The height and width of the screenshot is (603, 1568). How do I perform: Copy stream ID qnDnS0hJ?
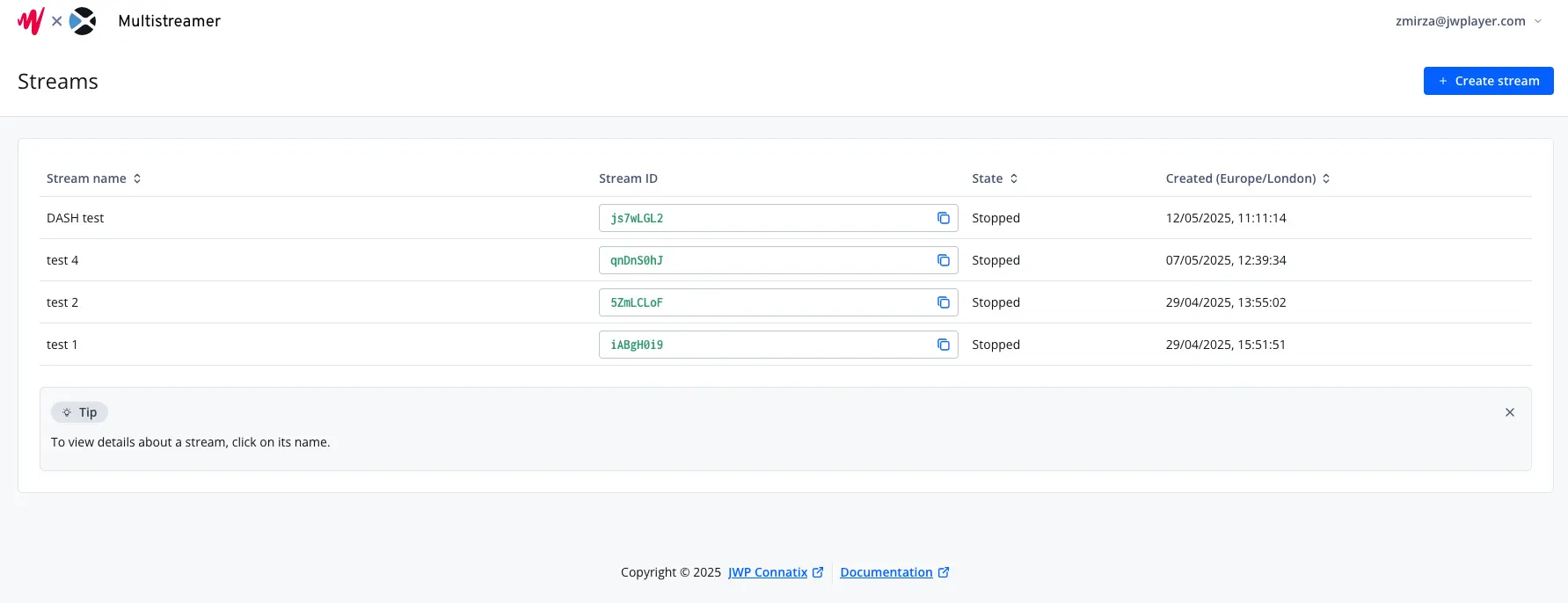[x=944, y=260]
